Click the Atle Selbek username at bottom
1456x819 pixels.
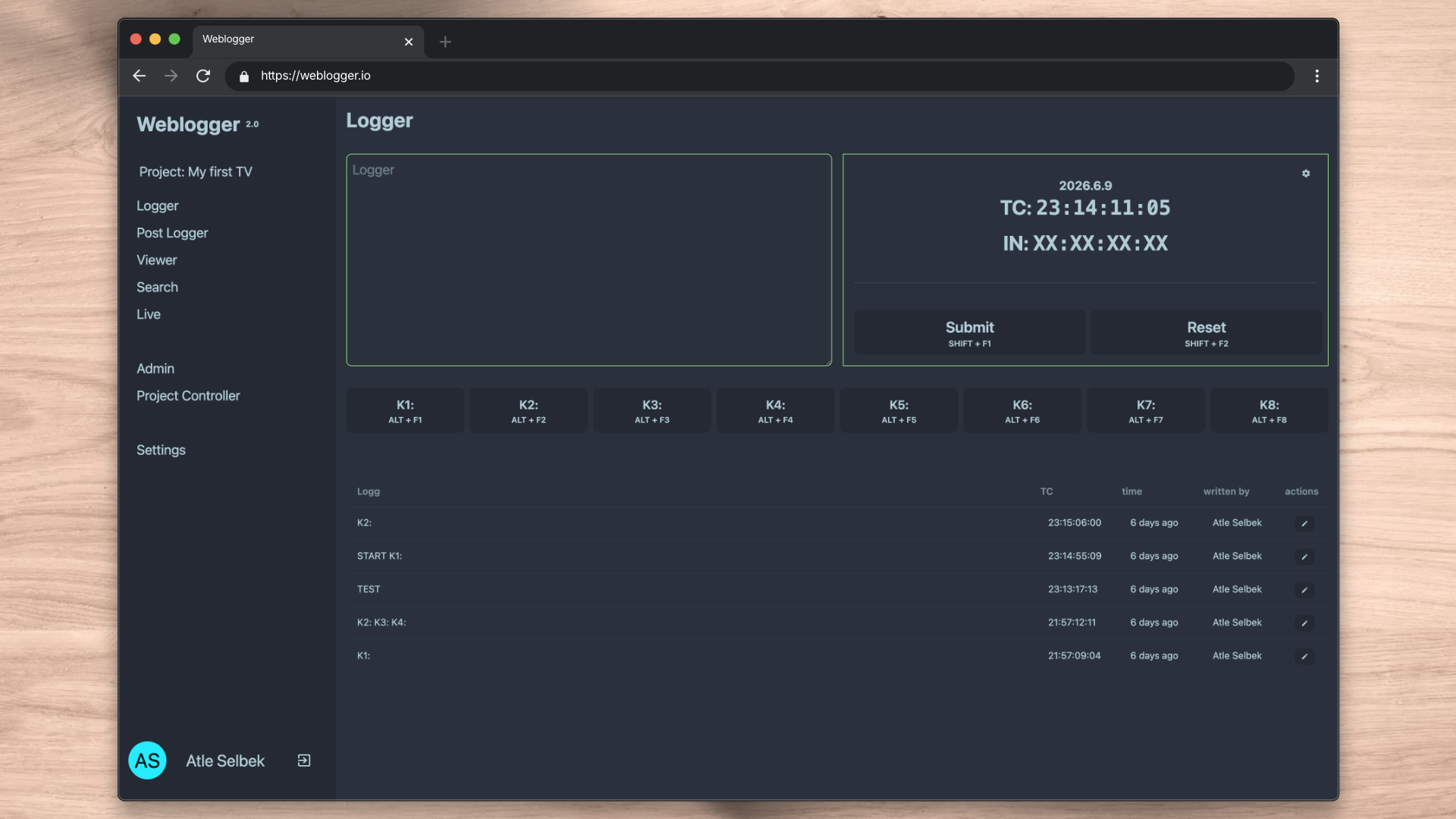coord(225,761)
